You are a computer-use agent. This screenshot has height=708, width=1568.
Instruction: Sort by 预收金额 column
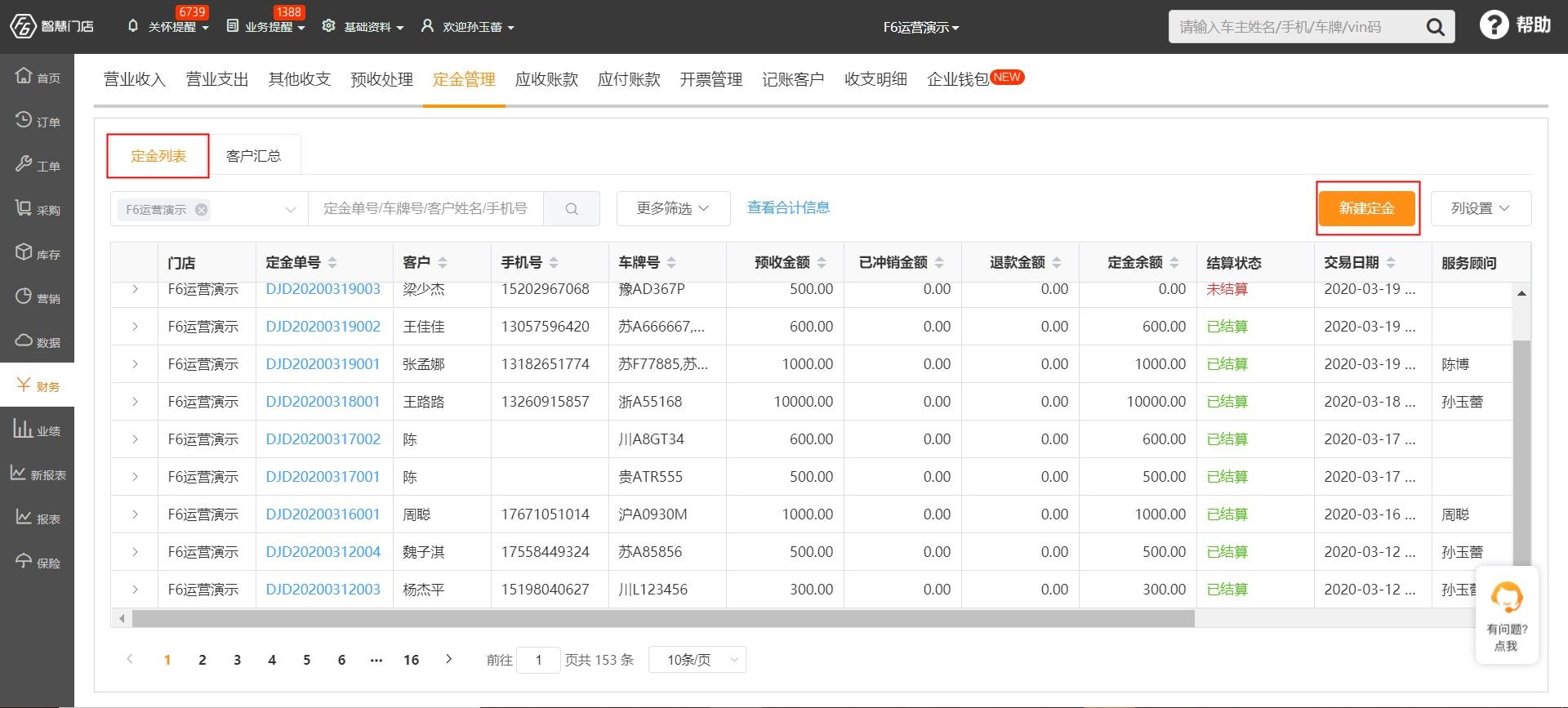click(x=822, y=263)
